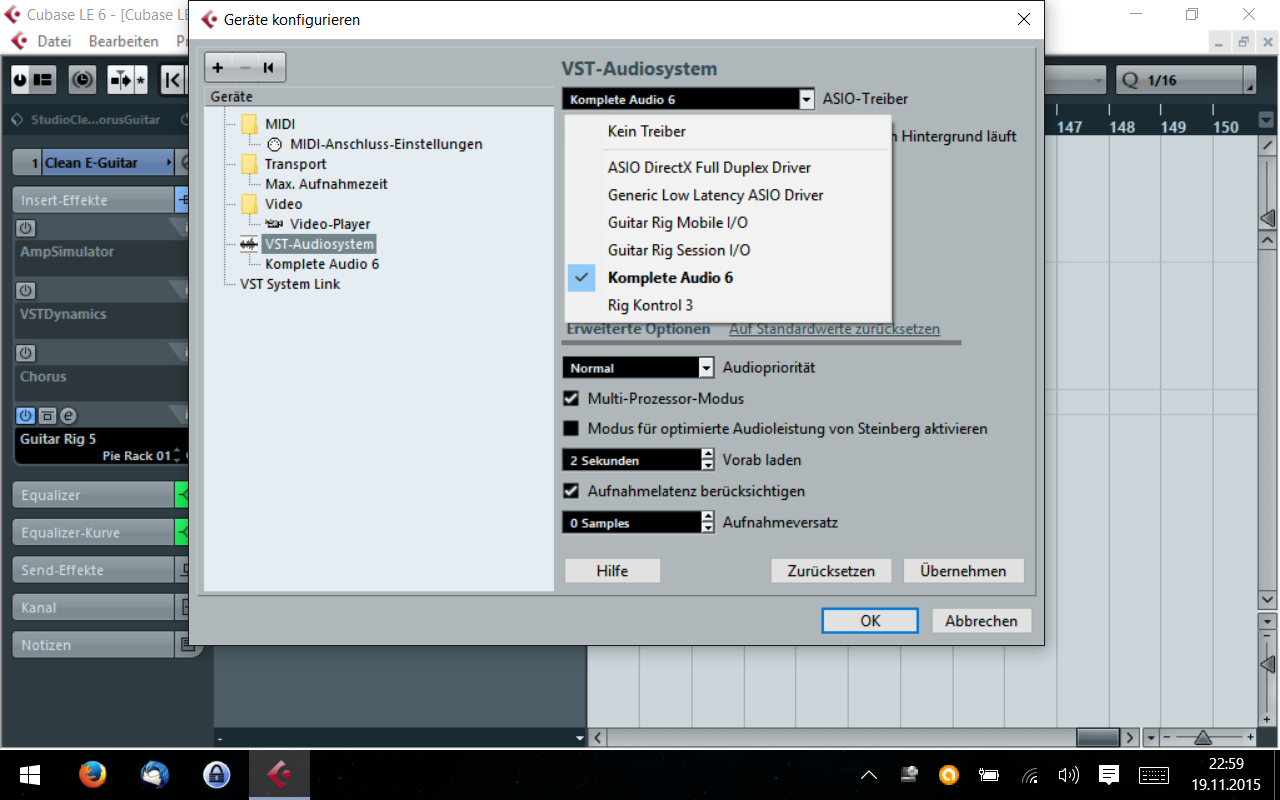Open the MIDI folder in the device tree
Screen dimensions: 1280x800
coord(249,124)
